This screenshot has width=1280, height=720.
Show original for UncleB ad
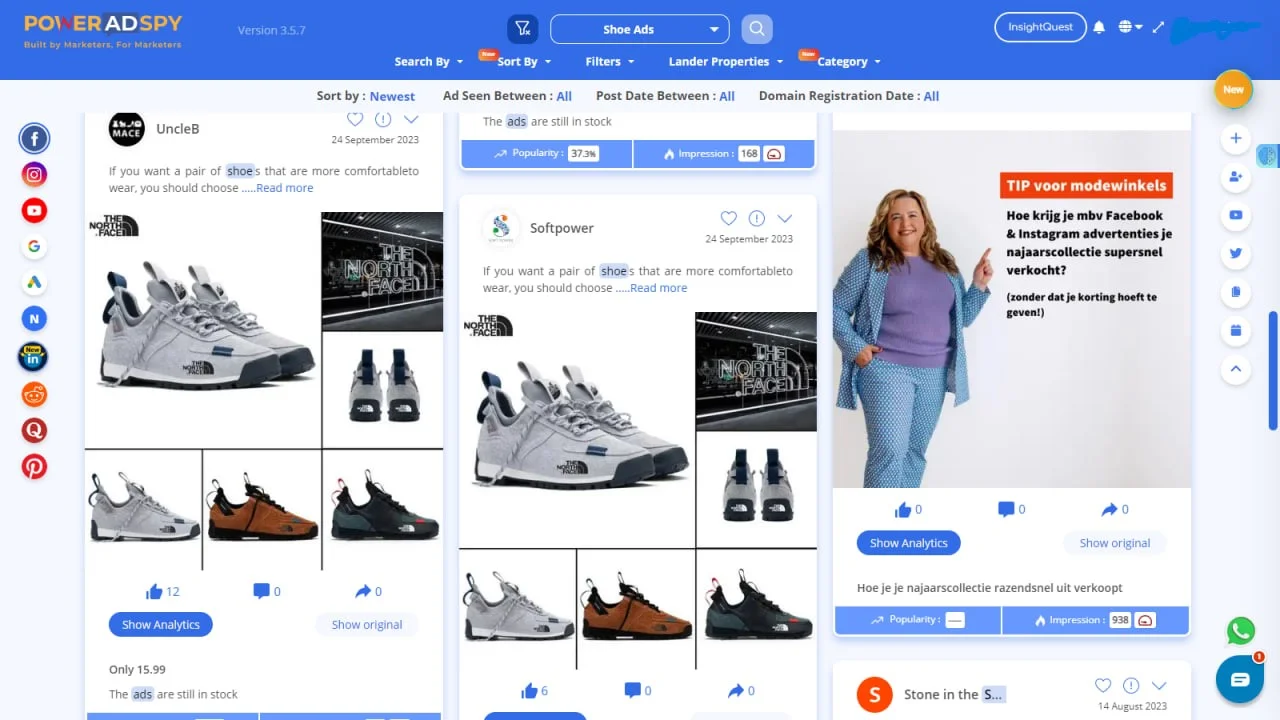click(x=367, y=625)
